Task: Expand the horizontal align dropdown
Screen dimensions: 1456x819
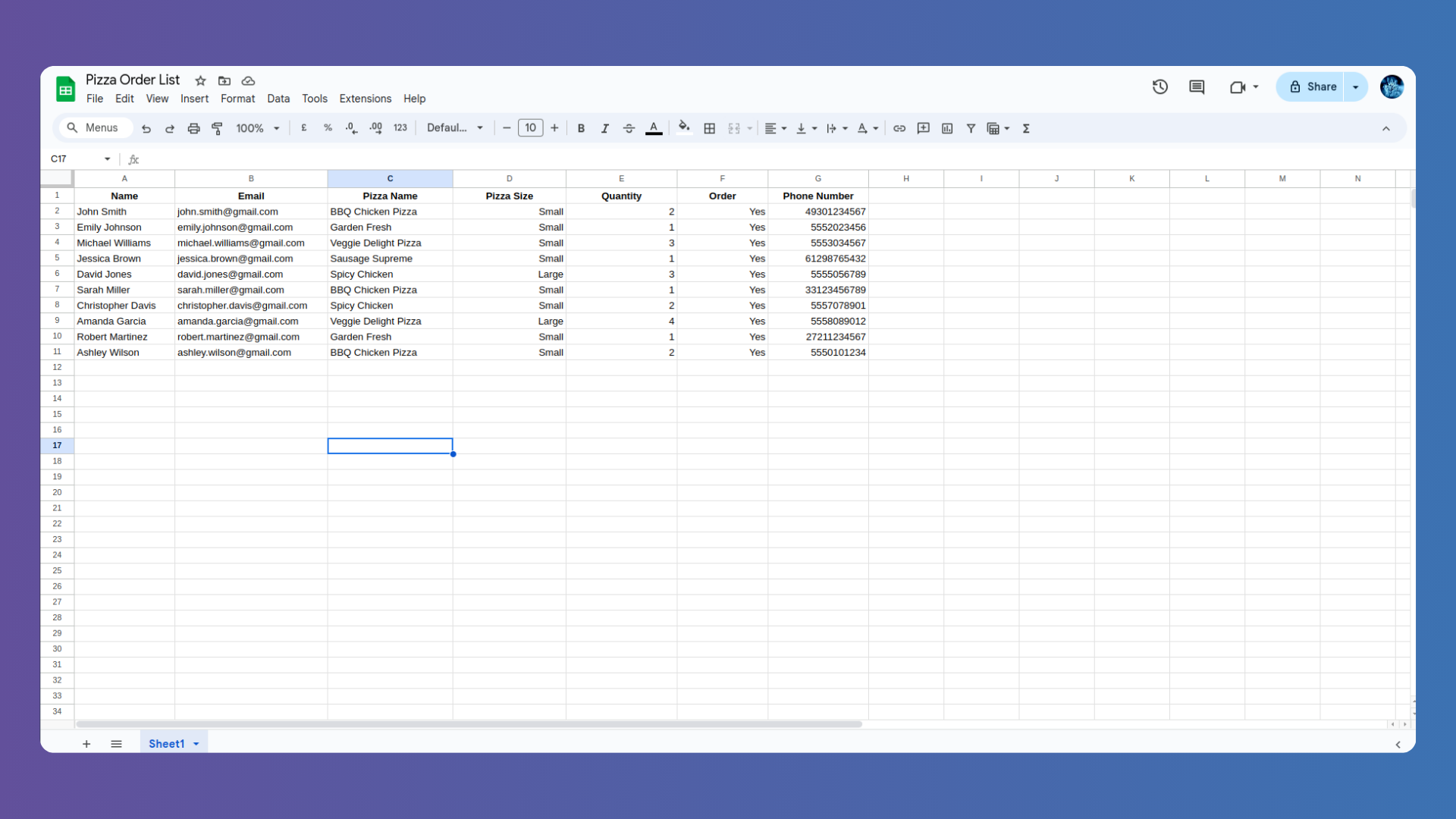Action: (x=783, y=128)
